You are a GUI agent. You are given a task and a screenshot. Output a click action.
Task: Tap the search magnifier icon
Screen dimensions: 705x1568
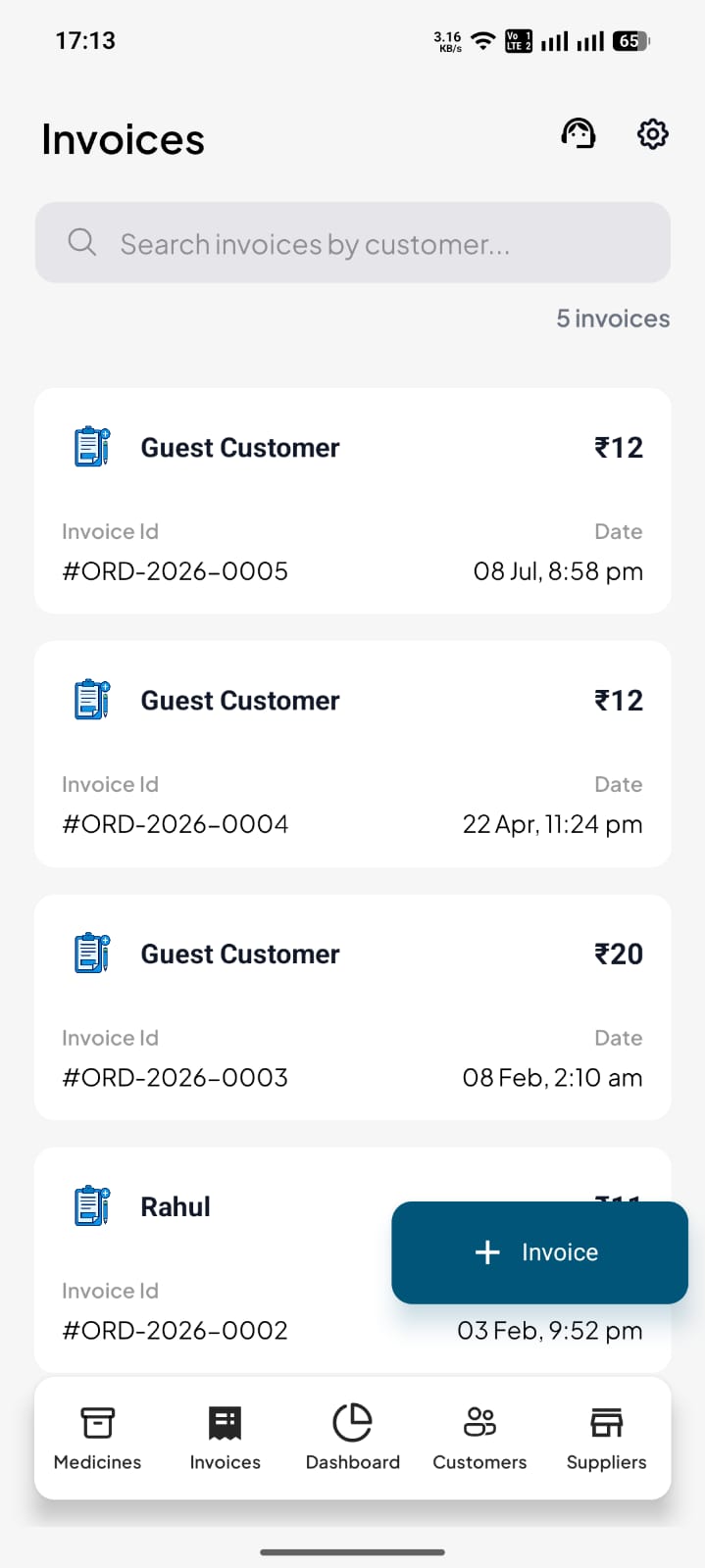point(82,242)
